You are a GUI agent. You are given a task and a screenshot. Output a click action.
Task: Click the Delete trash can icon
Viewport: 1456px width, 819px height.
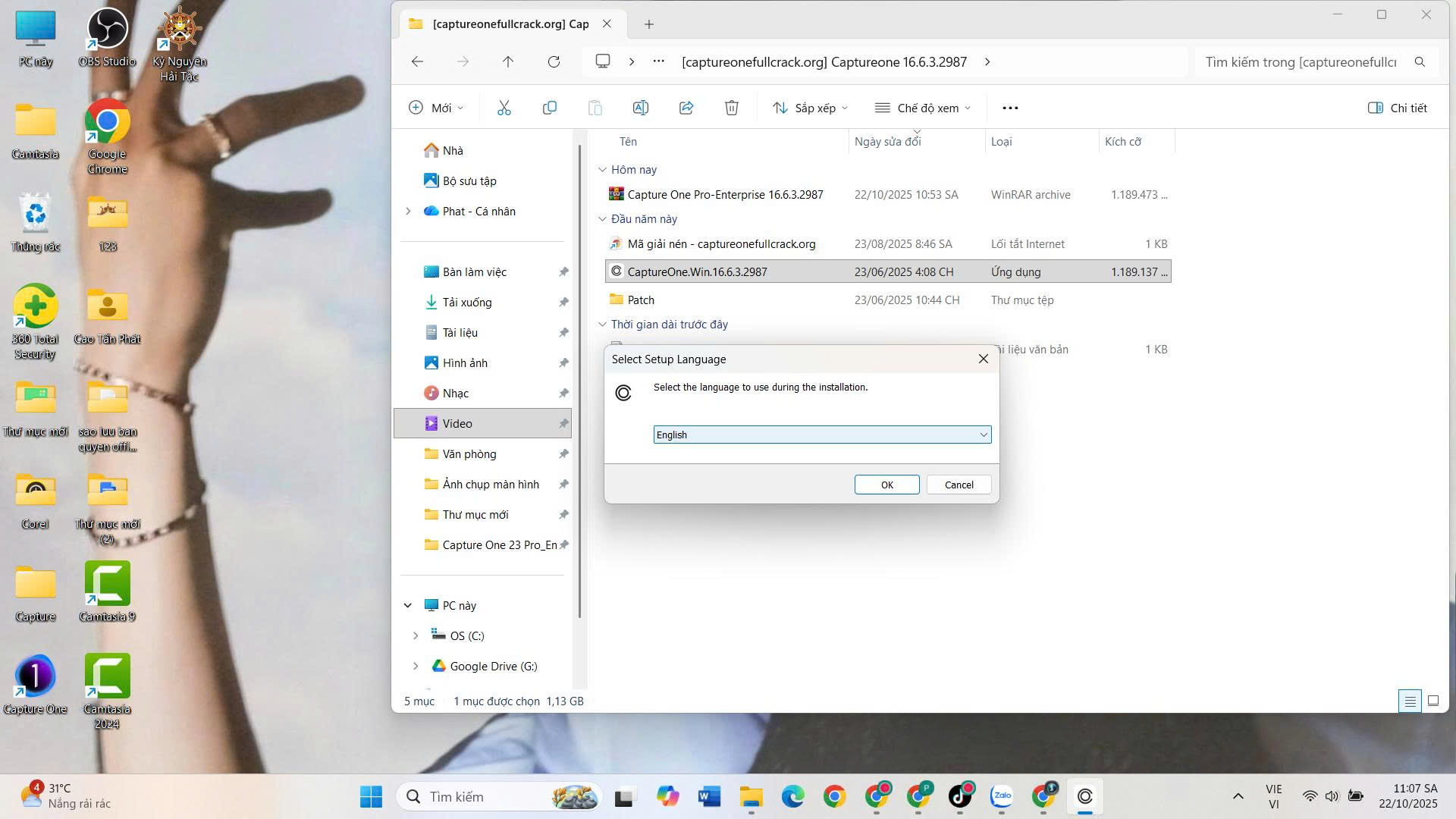pos(731,108)
